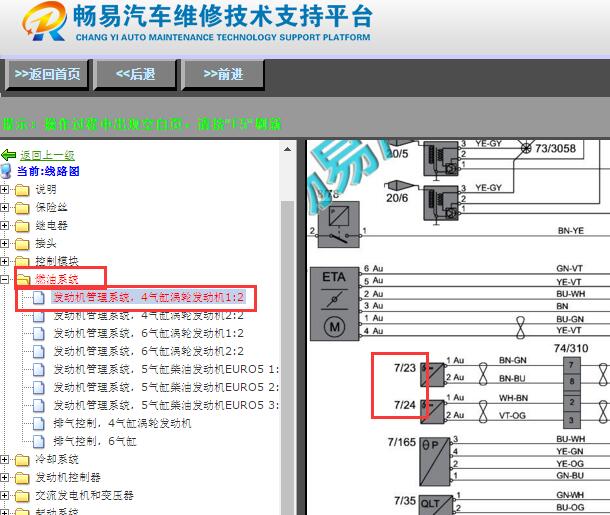610x515 pixels.
Task: Open 5气缸柴油发动机EURO5 3 diagram
Action: coord(166,405)
